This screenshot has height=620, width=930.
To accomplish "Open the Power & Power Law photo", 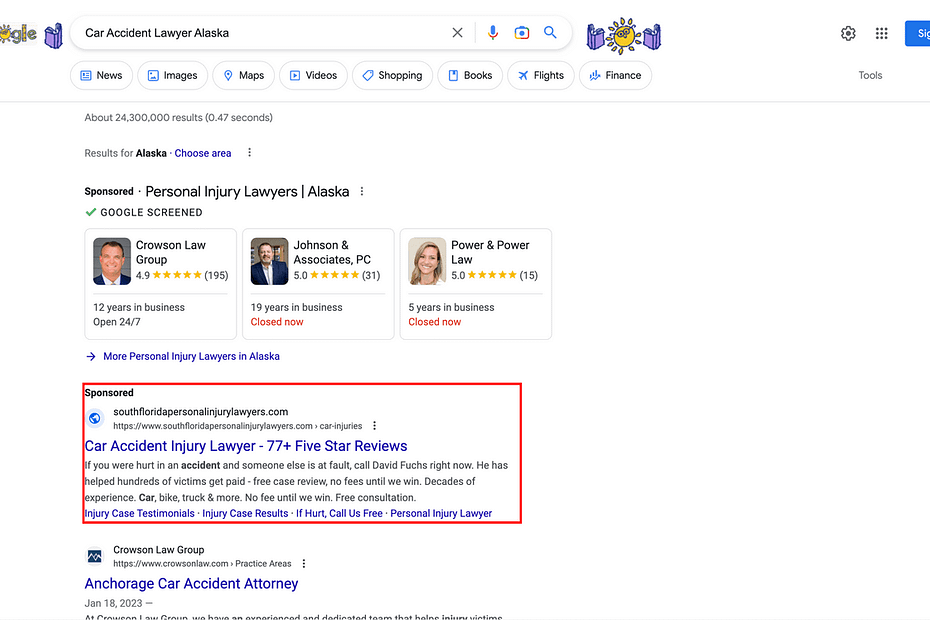I will click(x=427, y=262).
